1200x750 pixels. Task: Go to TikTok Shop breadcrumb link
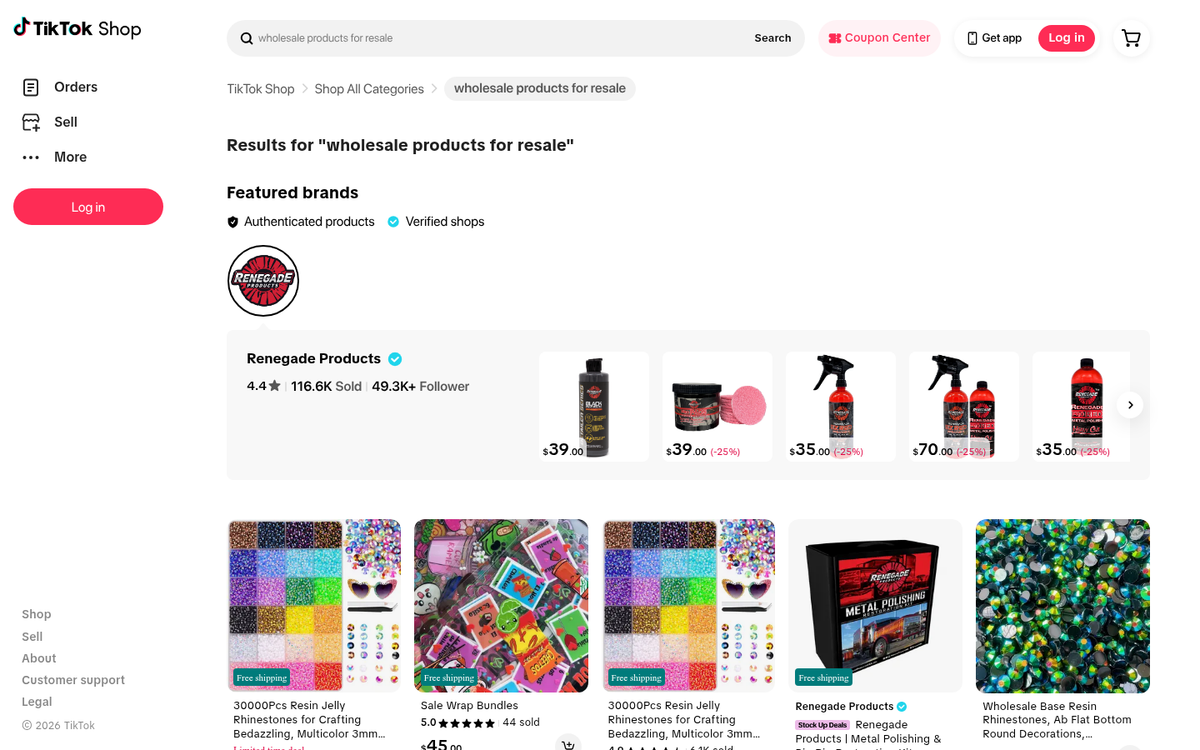(x=260, y=89)
